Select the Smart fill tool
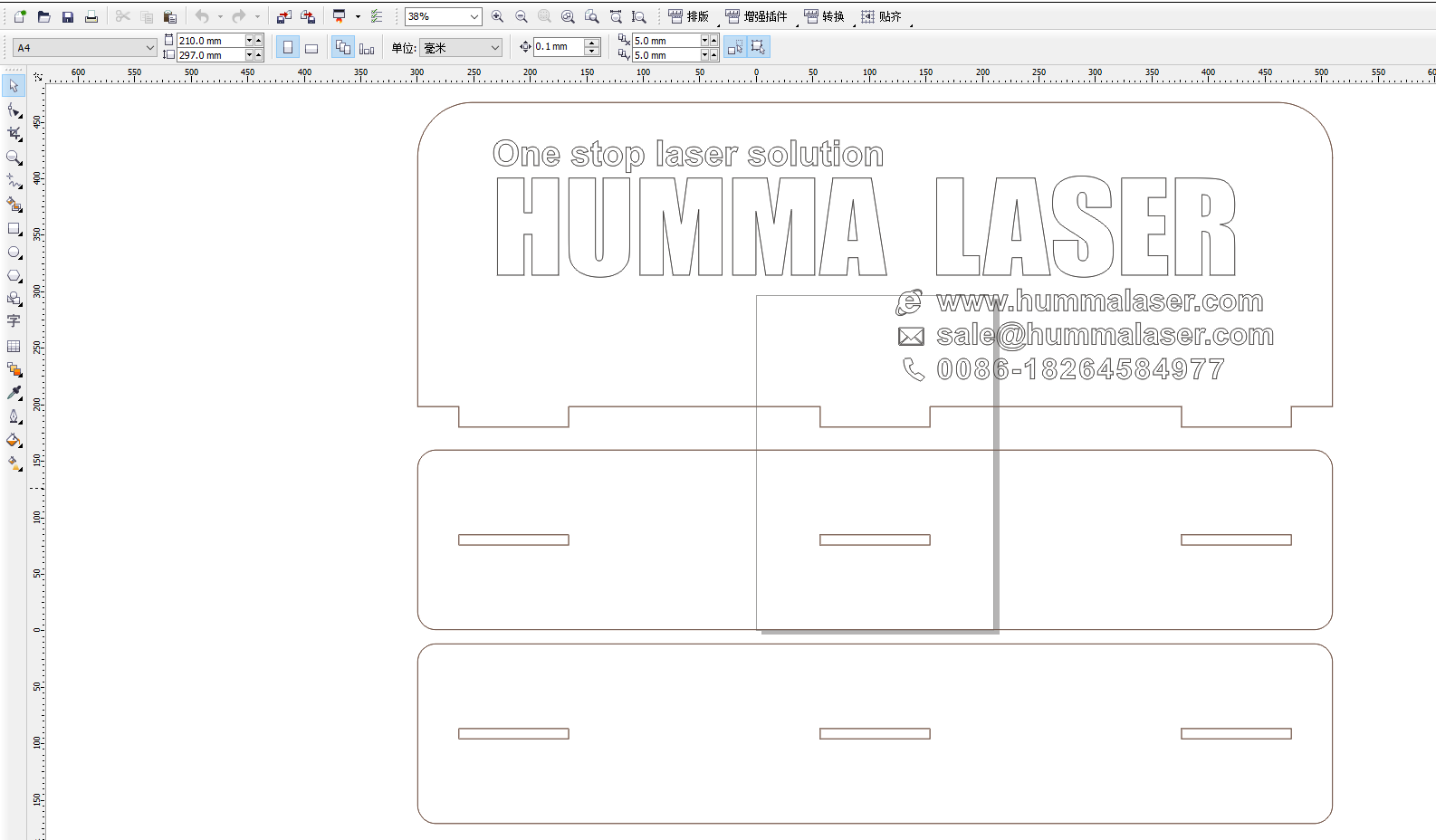The height and width of the screenshot is (840, 1436). pos(14,205)
